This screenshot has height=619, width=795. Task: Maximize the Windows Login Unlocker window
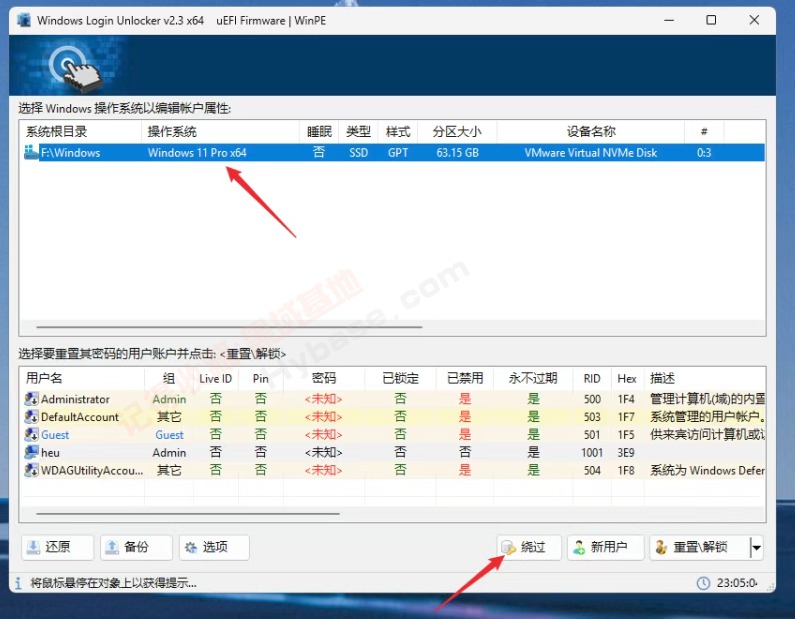pyautogui.click(x=711, y=20)
